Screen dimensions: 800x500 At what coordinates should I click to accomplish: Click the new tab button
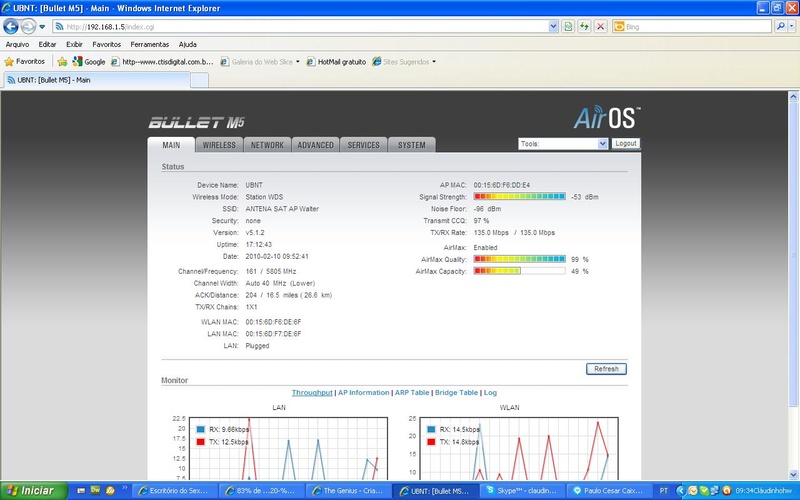coord(199,80)
